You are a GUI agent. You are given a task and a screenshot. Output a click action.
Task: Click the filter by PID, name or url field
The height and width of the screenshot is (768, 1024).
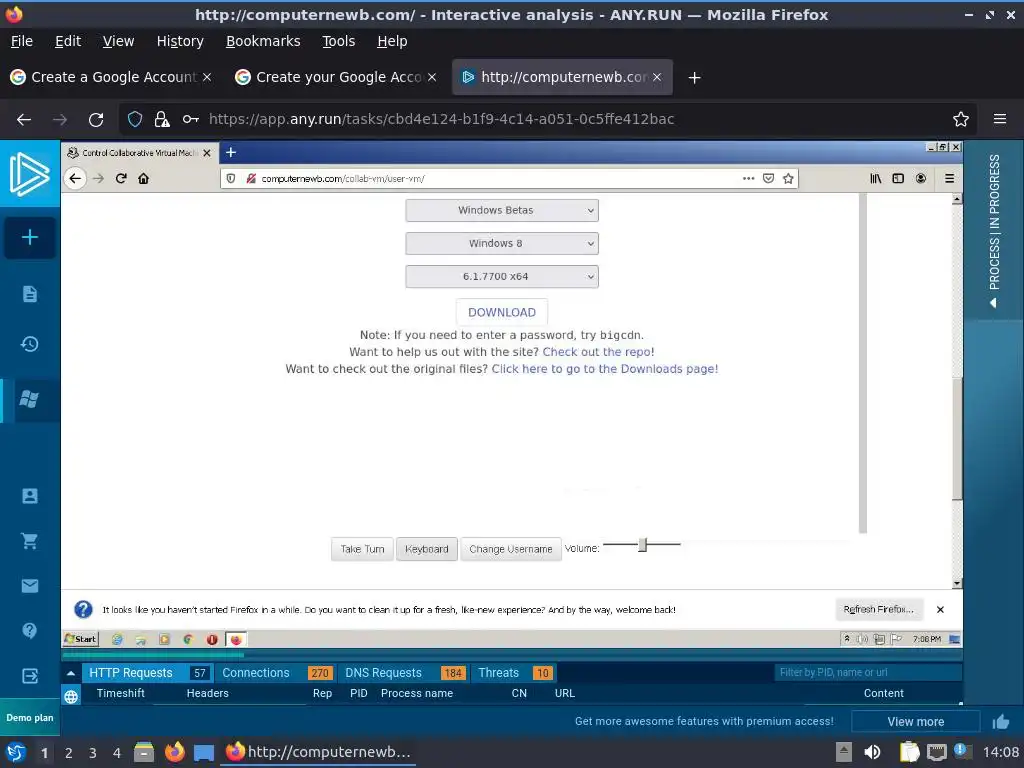(x=868, y=672)
